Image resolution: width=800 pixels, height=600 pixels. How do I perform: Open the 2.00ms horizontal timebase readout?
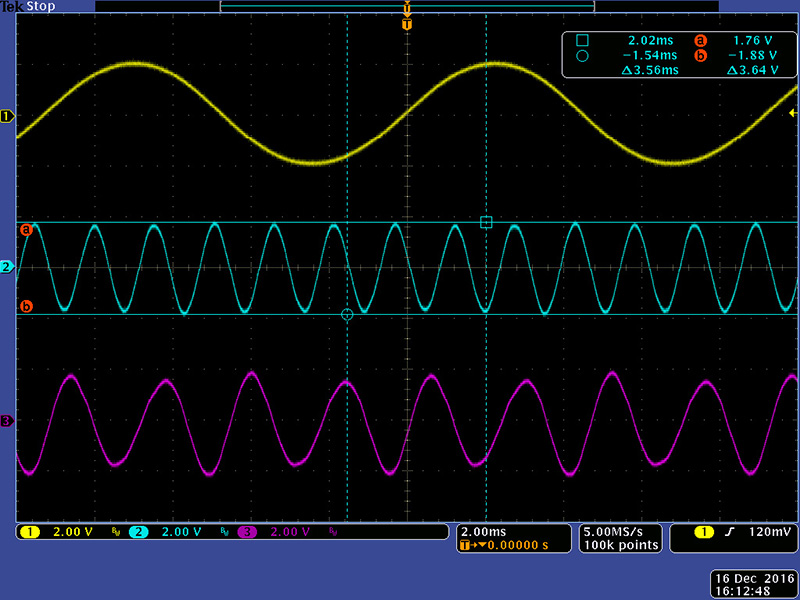pos(511,538)
